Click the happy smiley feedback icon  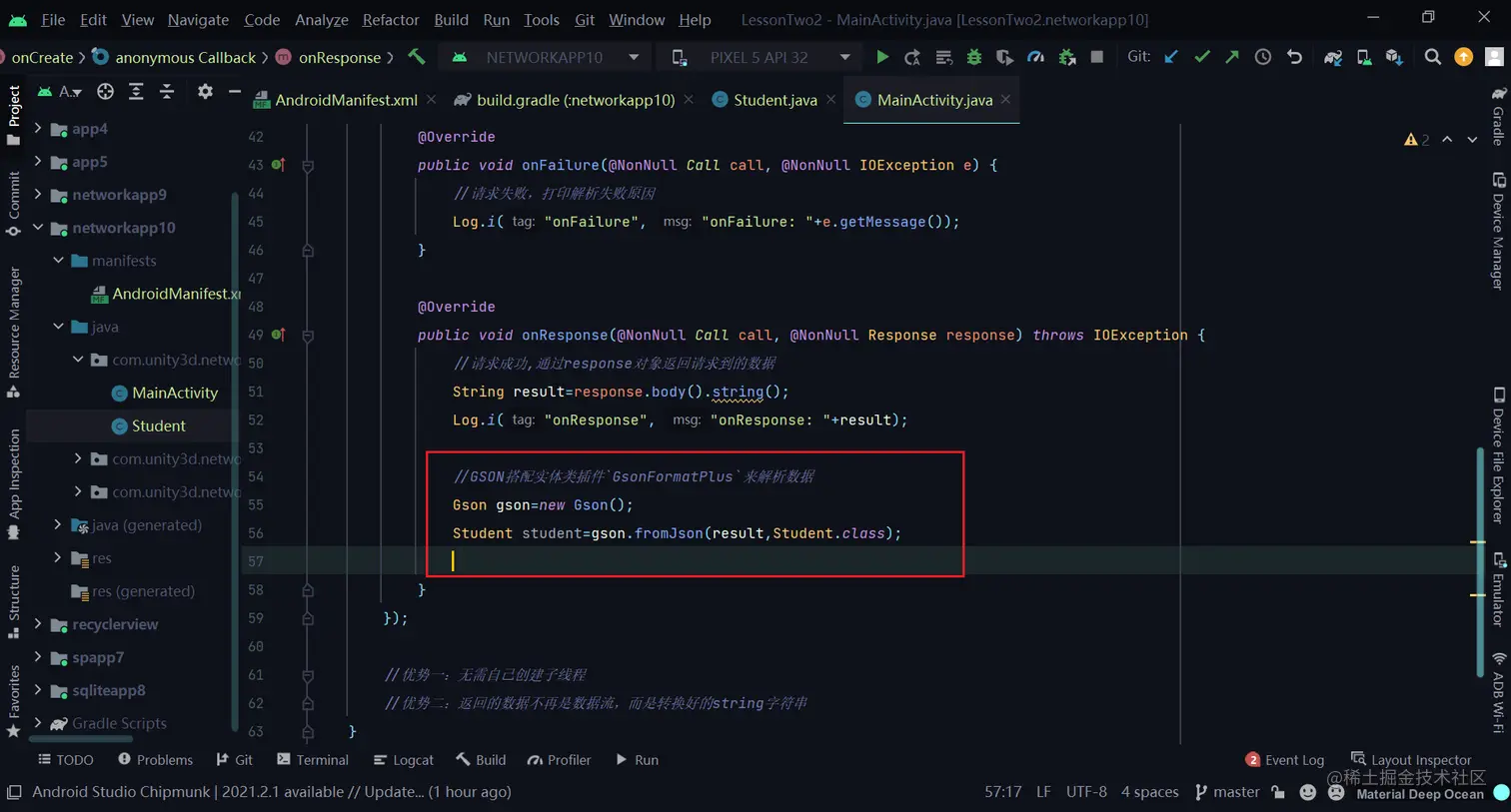click(x=1307, y=792)
